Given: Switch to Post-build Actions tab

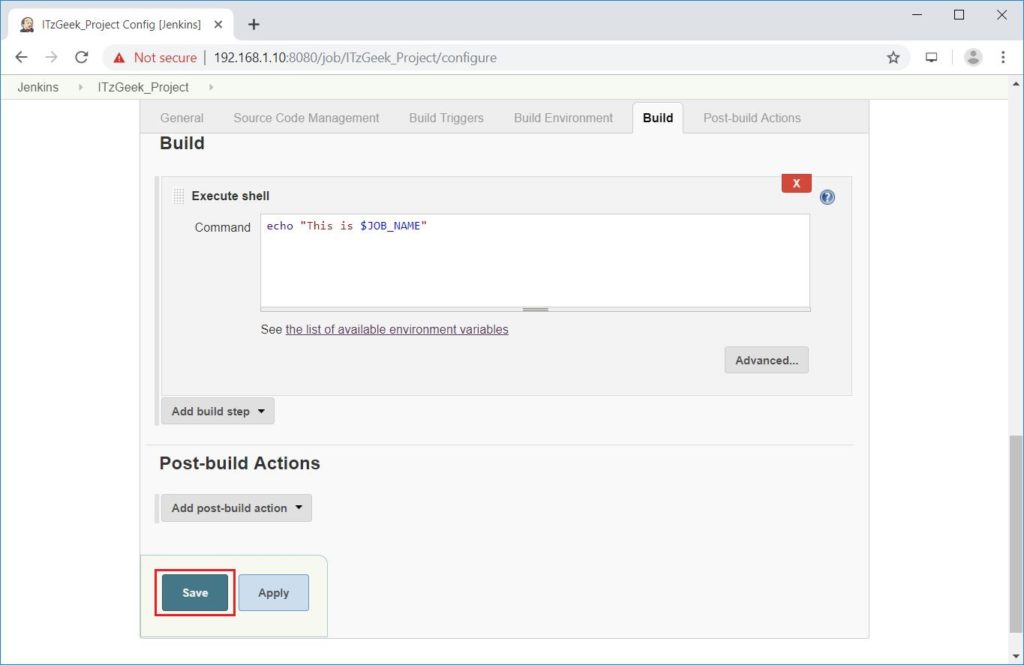Looking at the screenshot, I should 752,118.
